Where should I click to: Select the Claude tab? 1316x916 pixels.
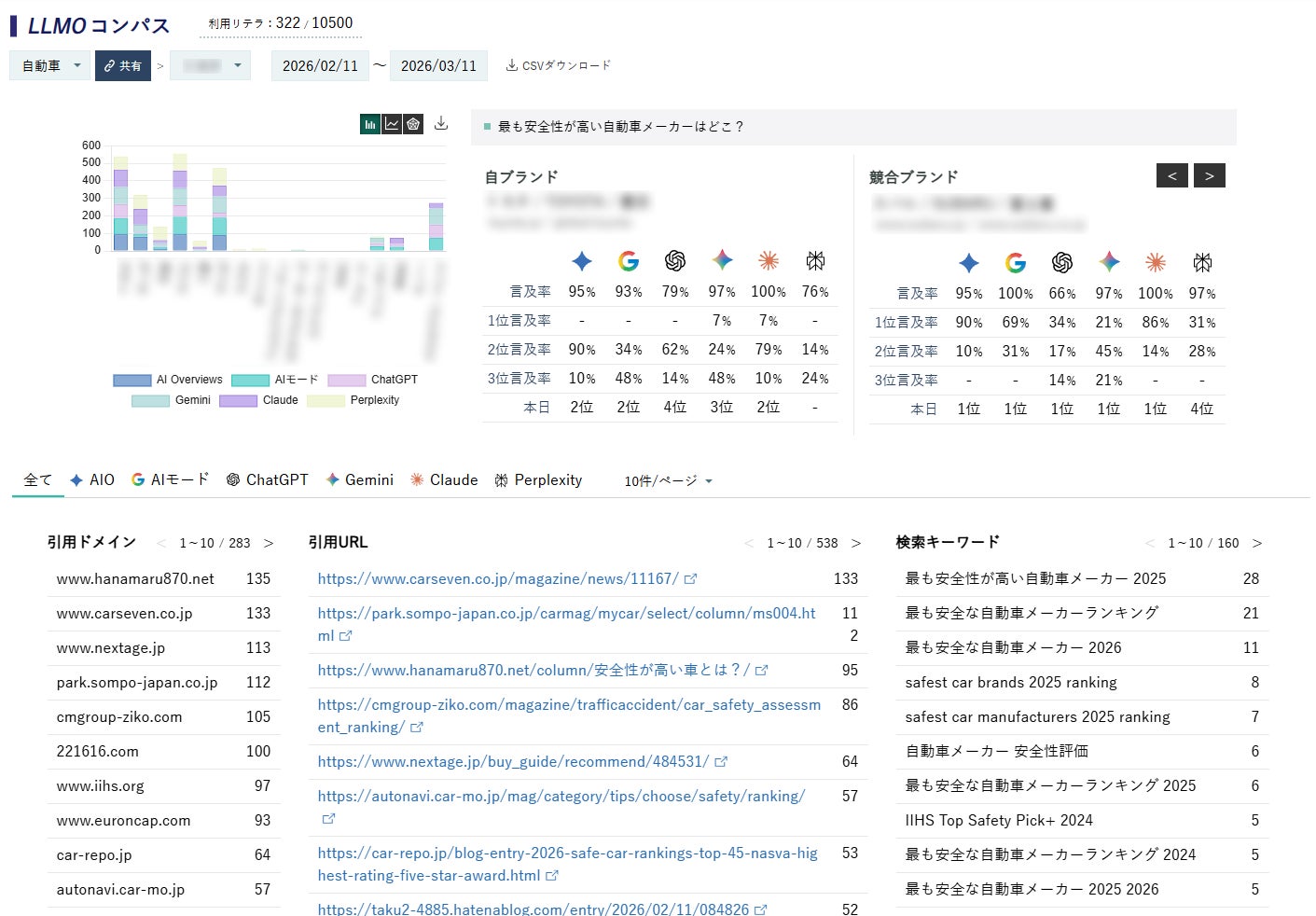point(444,480)
